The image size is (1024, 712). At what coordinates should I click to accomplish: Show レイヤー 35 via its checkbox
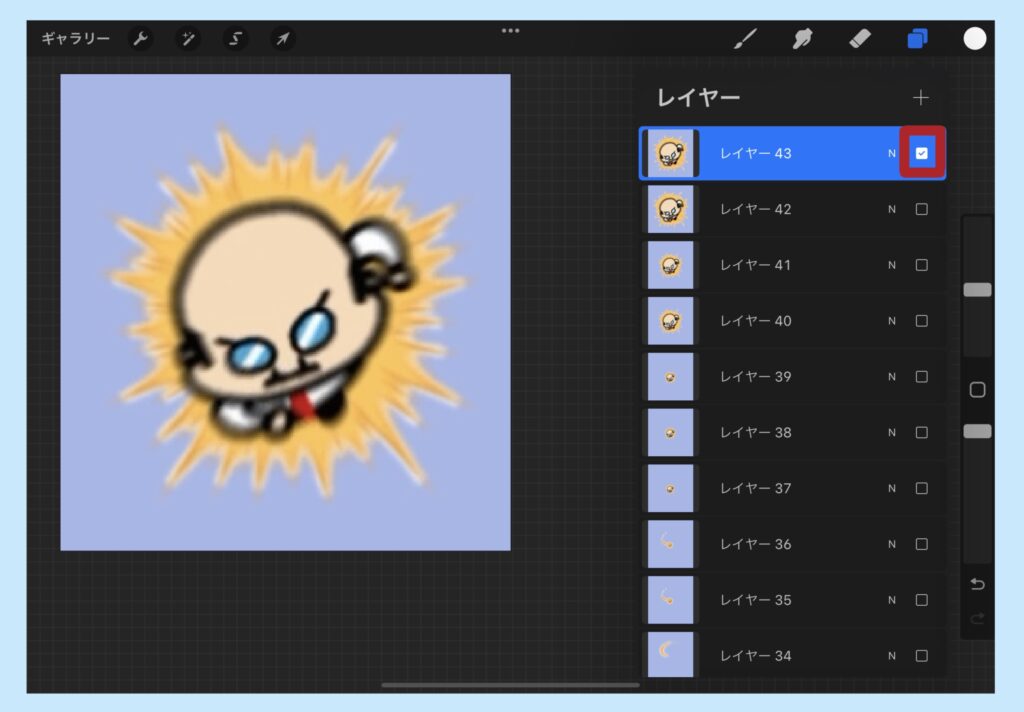pyautogui.click(x=921, y=600)
